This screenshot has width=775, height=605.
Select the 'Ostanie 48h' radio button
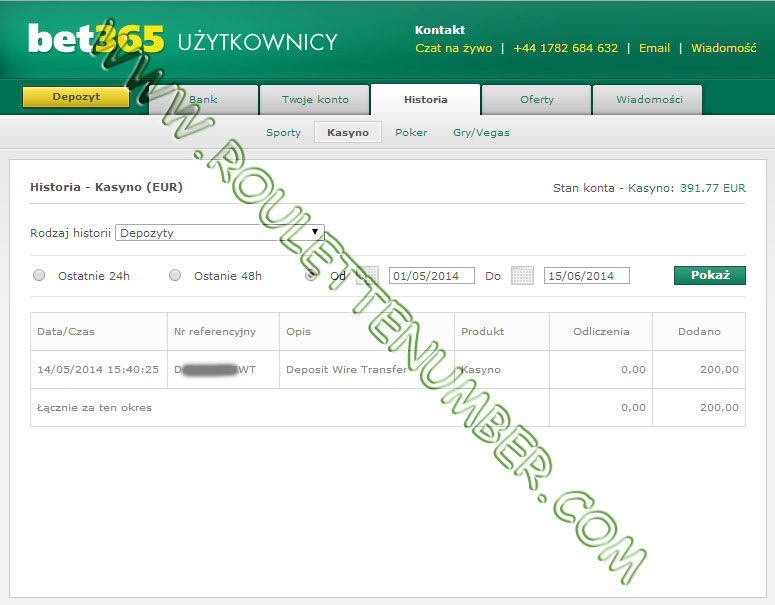click(175, 275)
